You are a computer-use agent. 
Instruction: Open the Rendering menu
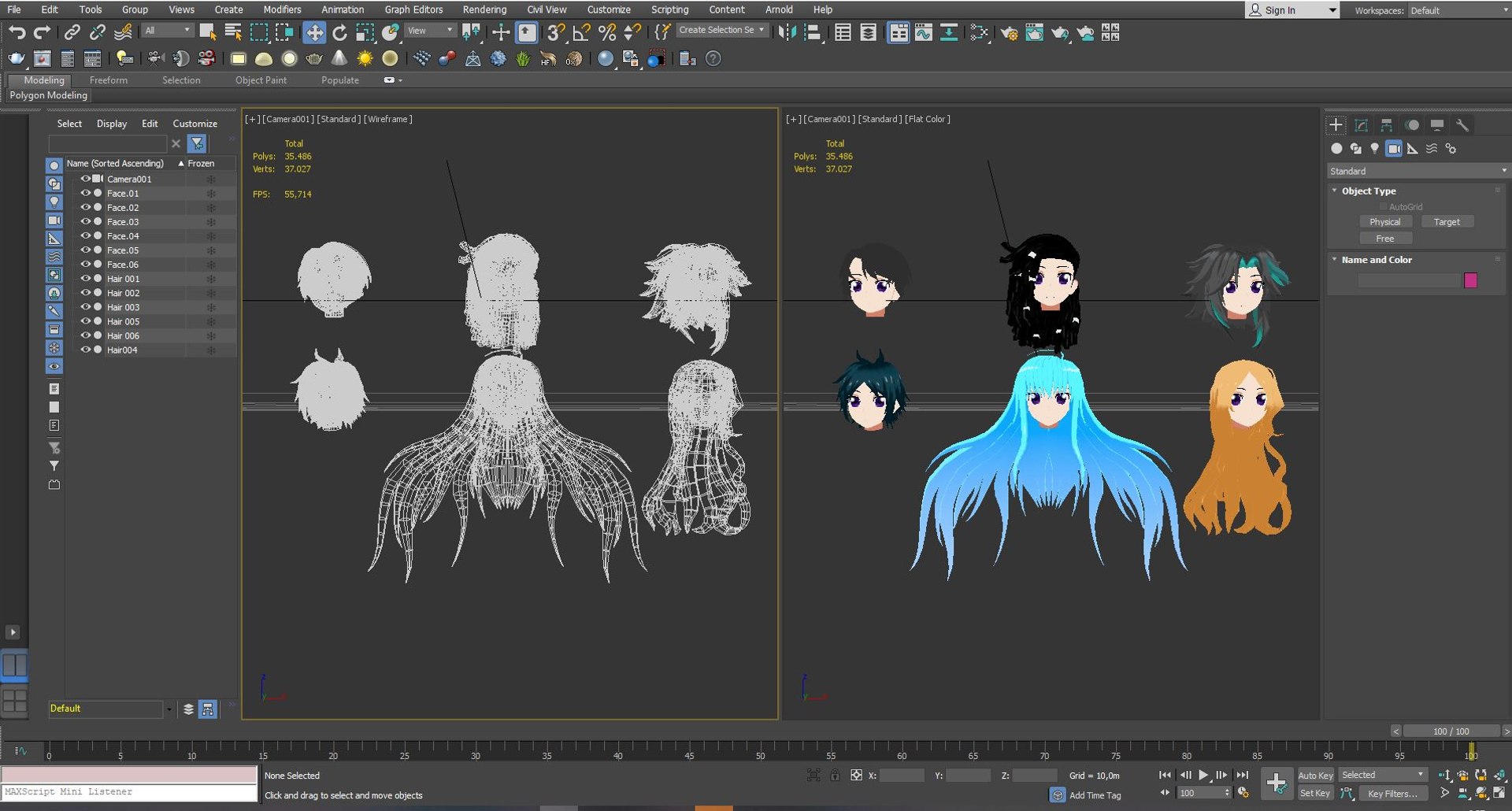pos(484,9)
